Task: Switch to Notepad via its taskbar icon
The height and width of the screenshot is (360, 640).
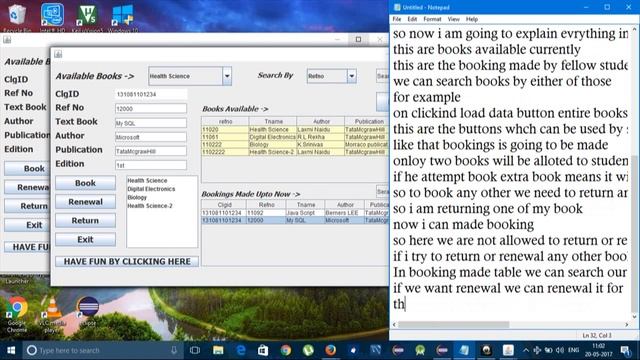Action: tap(464, 350)
